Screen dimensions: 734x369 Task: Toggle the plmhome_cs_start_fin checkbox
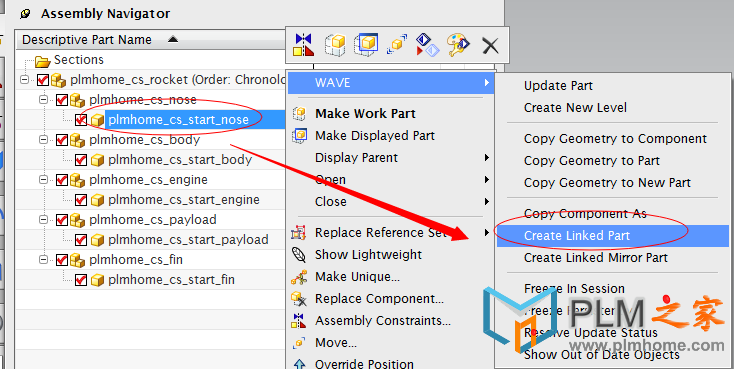click(81, 280)
